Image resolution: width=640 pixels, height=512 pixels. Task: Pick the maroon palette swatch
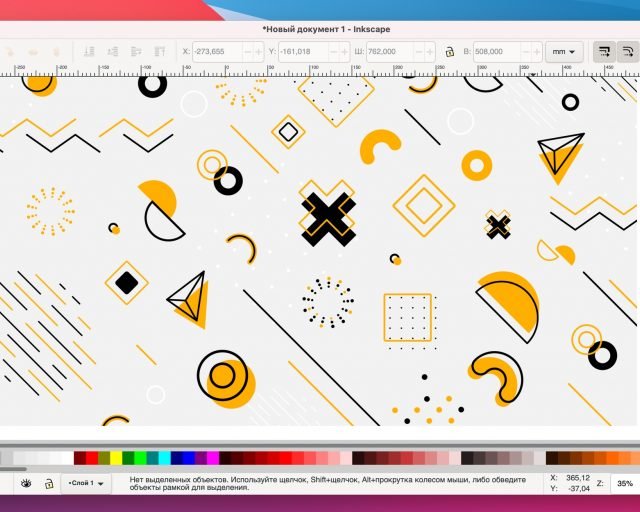coord(80,458)
